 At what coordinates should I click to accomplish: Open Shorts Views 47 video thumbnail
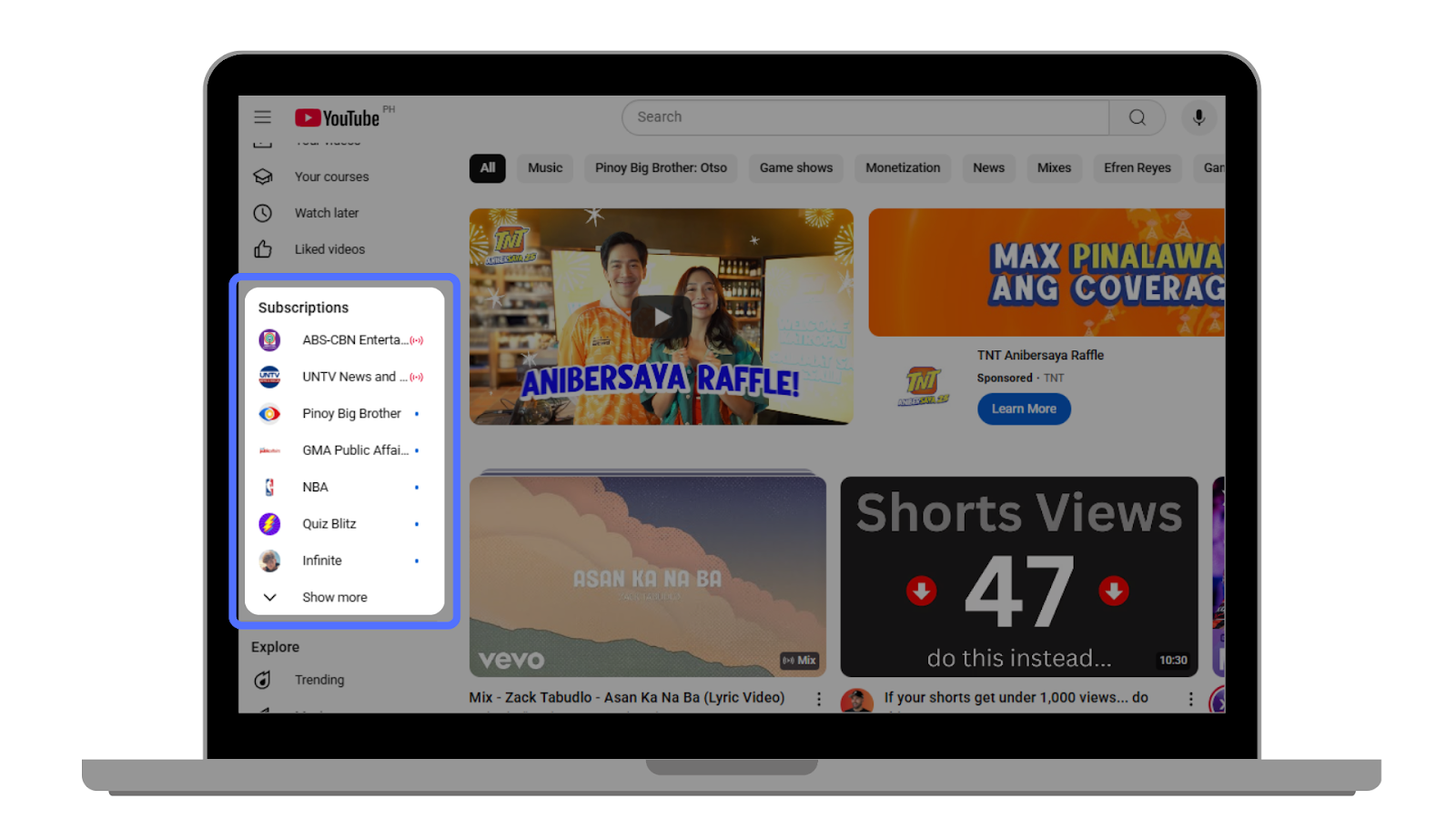(x=1019, y=577)
